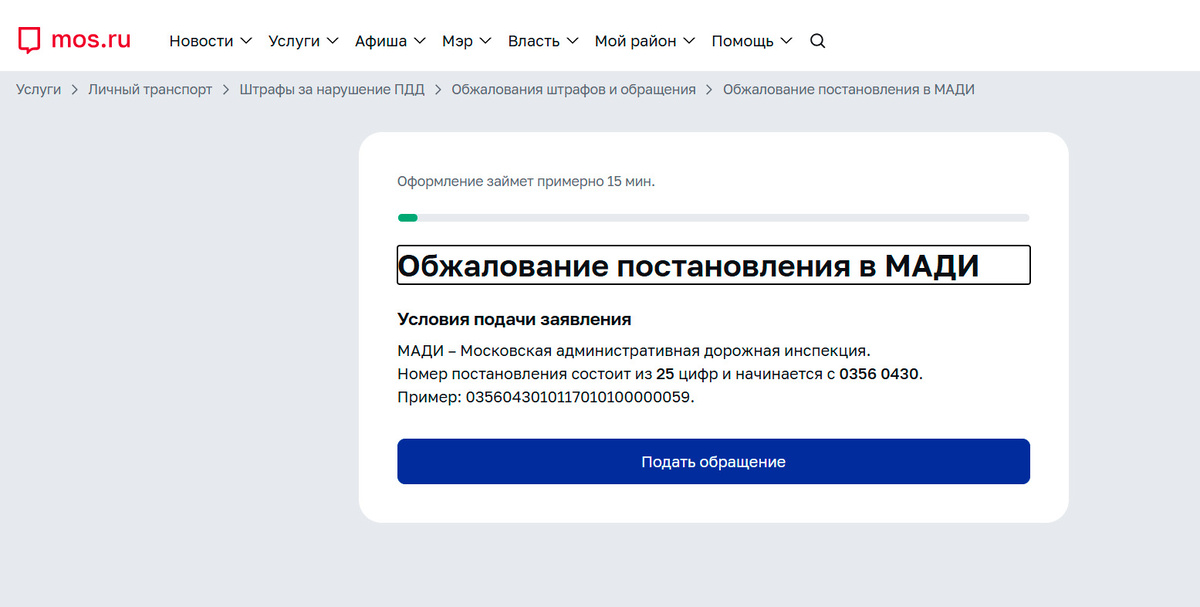The image size is (1200, 607).
Task: Open the Афиша menu
Action: (x=390, y=41)
